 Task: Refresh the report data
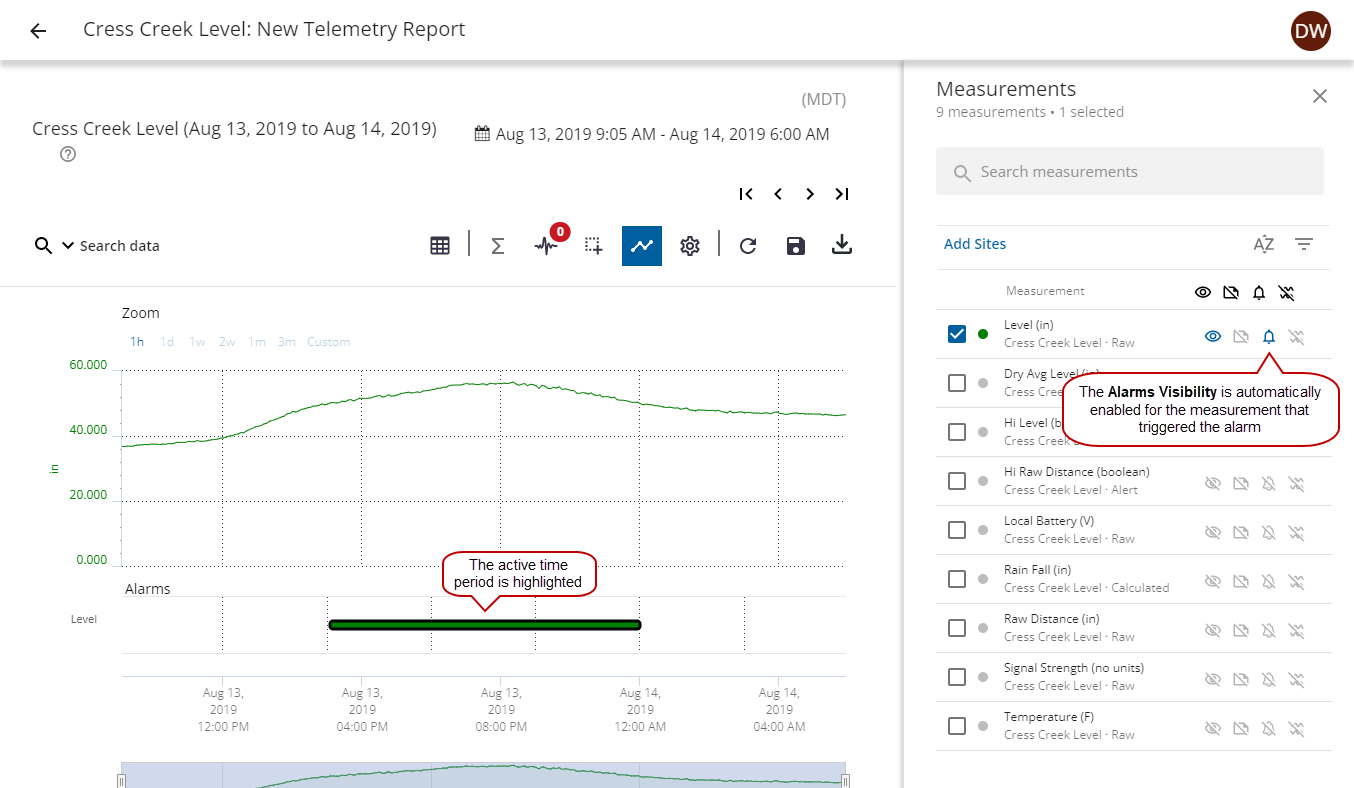point(748,246)
